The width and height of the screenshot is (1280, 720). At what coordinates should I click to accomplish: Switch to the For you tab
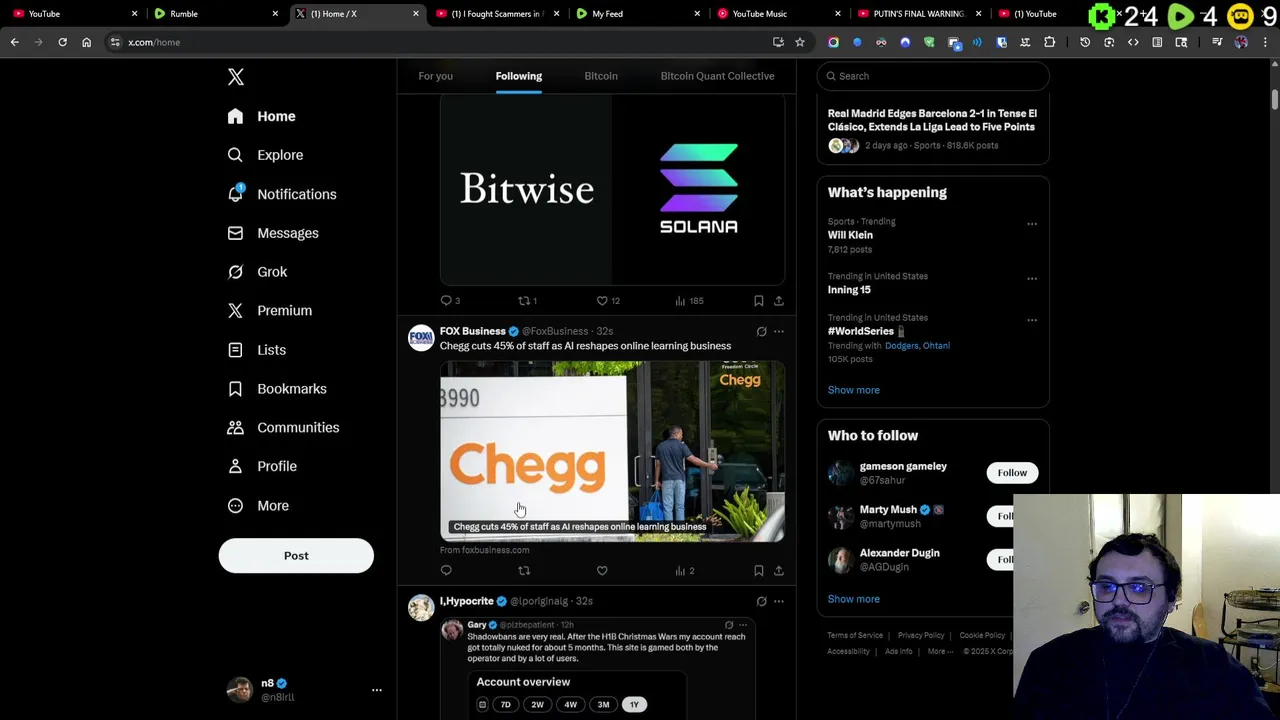pos(435,76)
